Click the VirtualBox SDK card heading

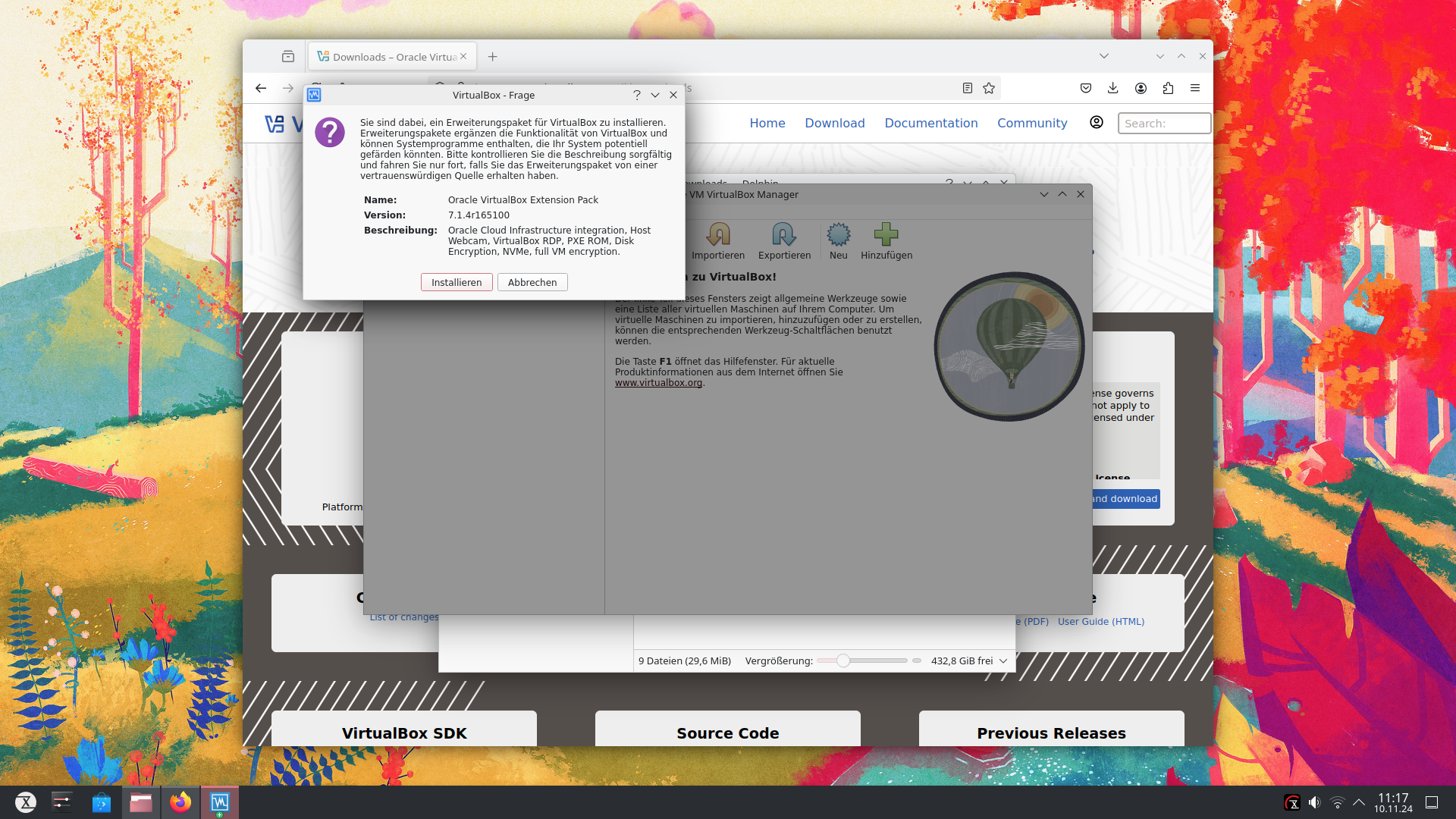[404, 733]
